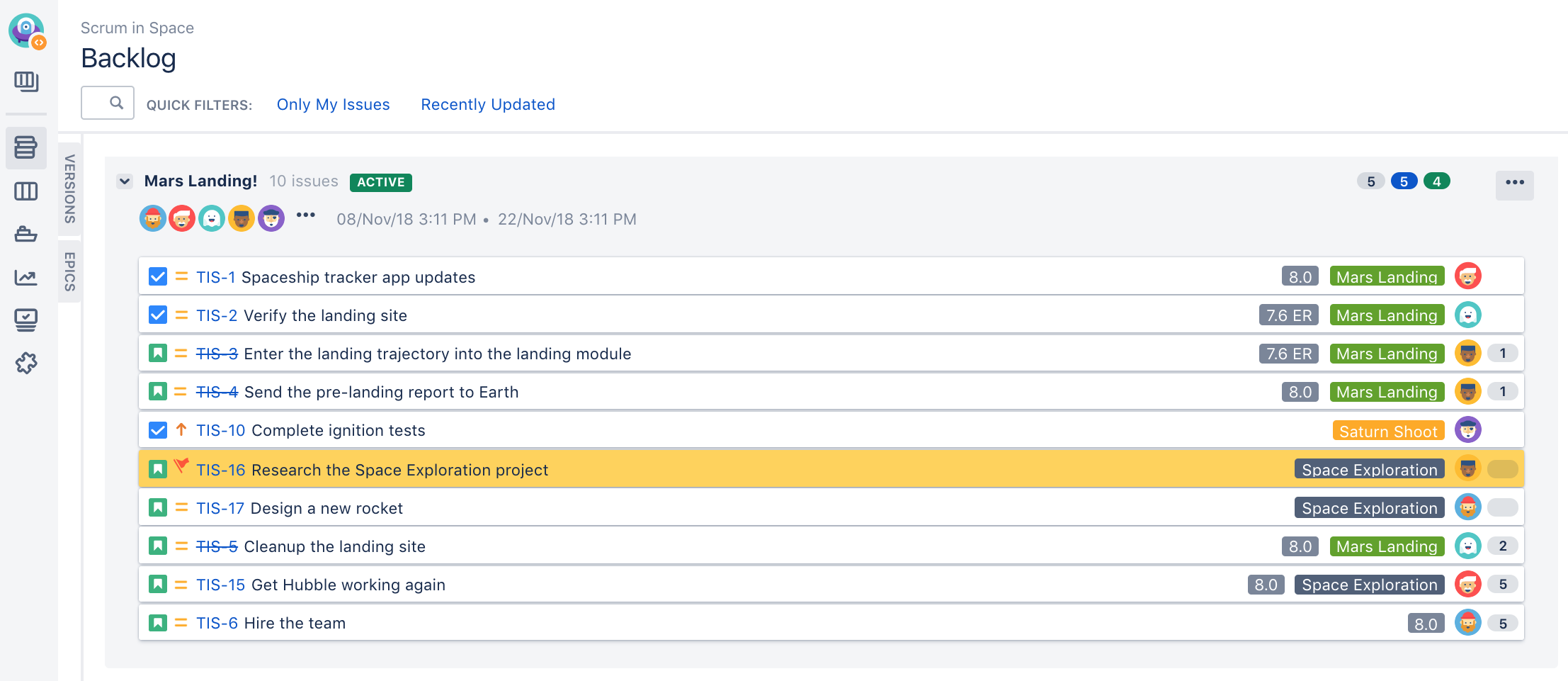1568x681 pixels.
Task: Open the VERSIONS side panel tab
Action: 69,189
